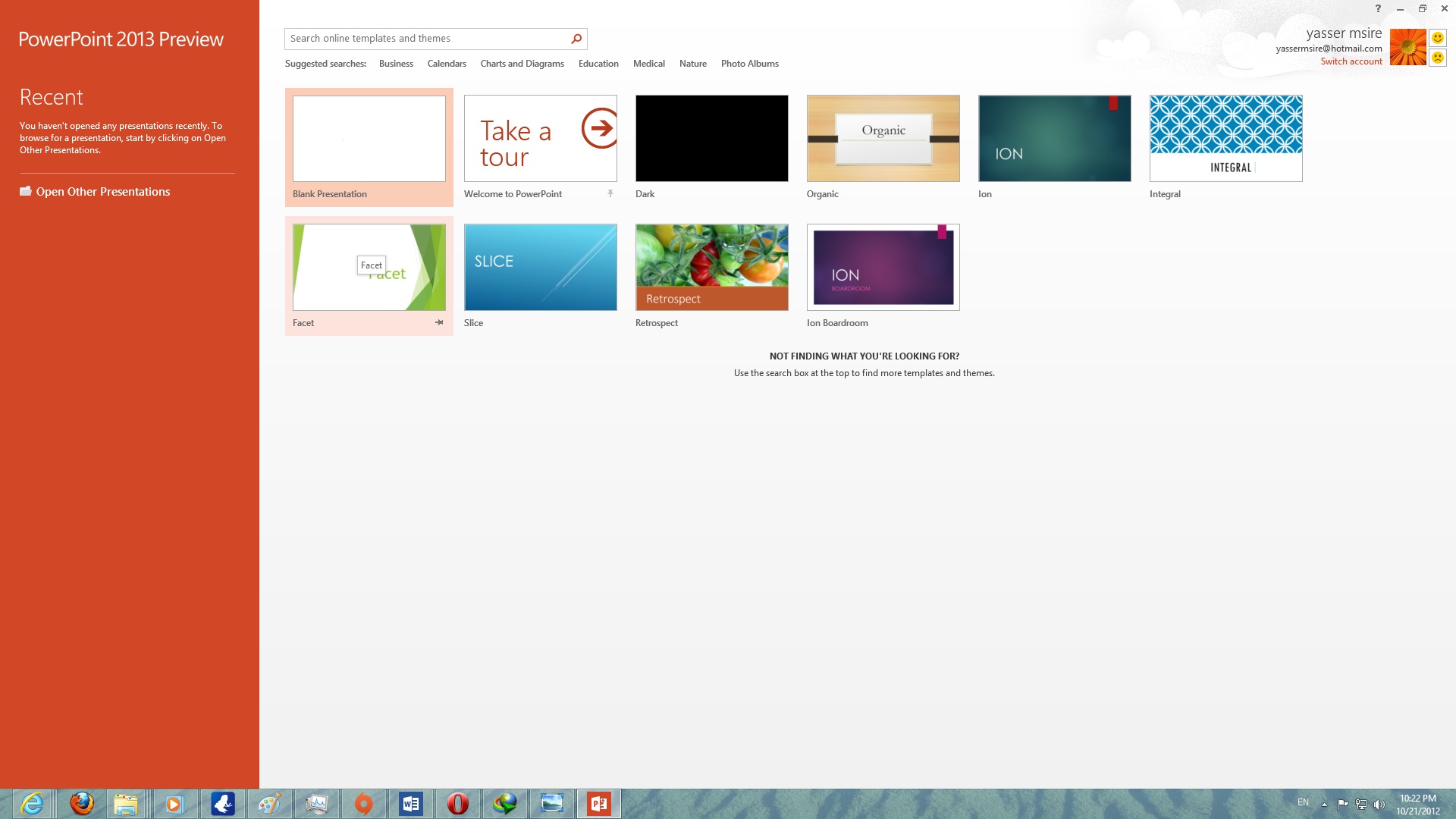1456x819 pixels.
Task: Click the 'Organic' label below thumbnail
Action: (823, 194)
